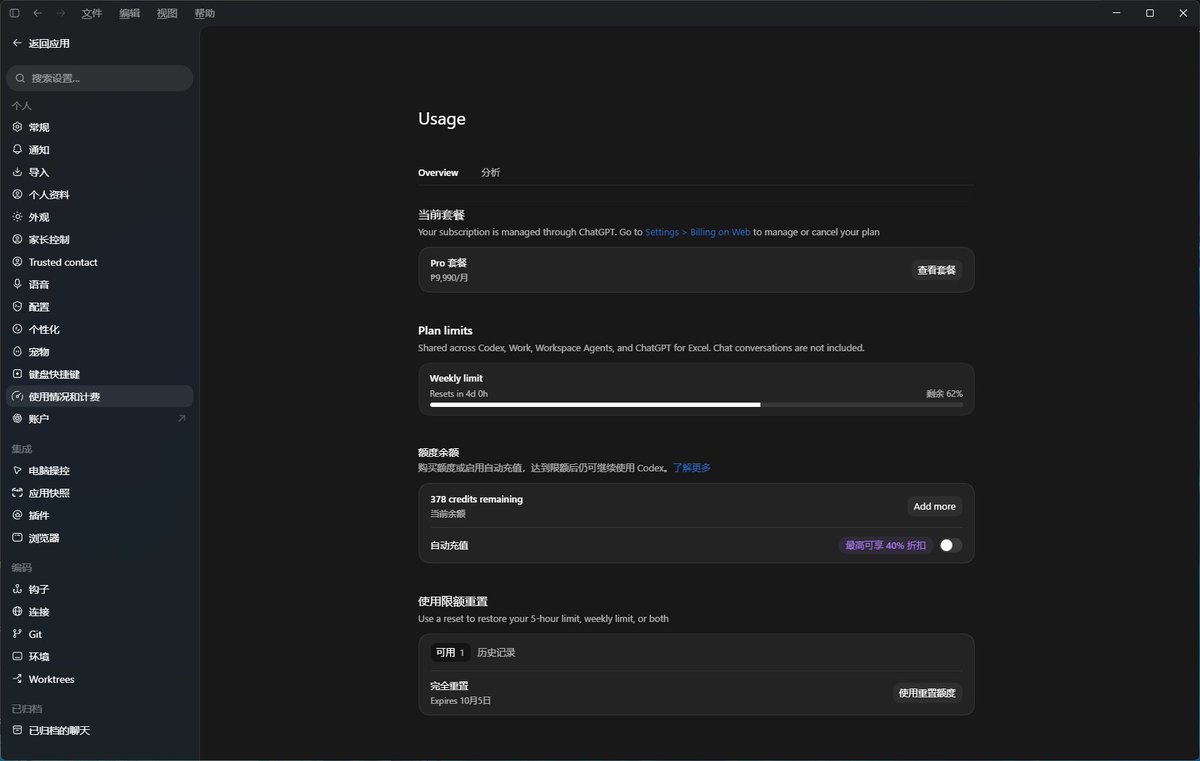Image resolution: width=1200 pixels, height=761 pixels.
Task: Open the 了解更多 link
Action: tap(691, 467)
